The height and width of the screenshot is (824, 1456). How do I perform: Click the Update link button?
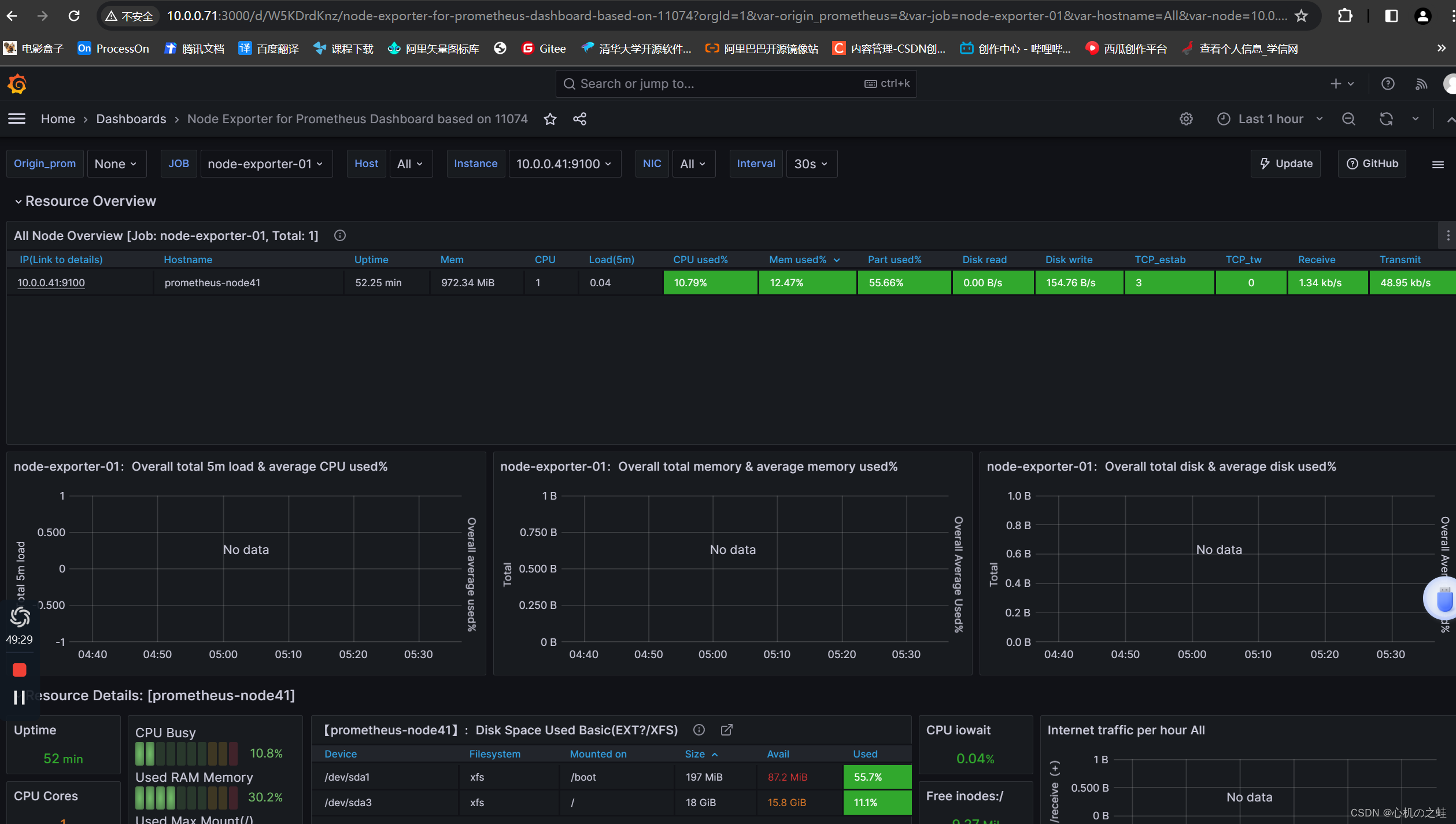[1286, 164]
